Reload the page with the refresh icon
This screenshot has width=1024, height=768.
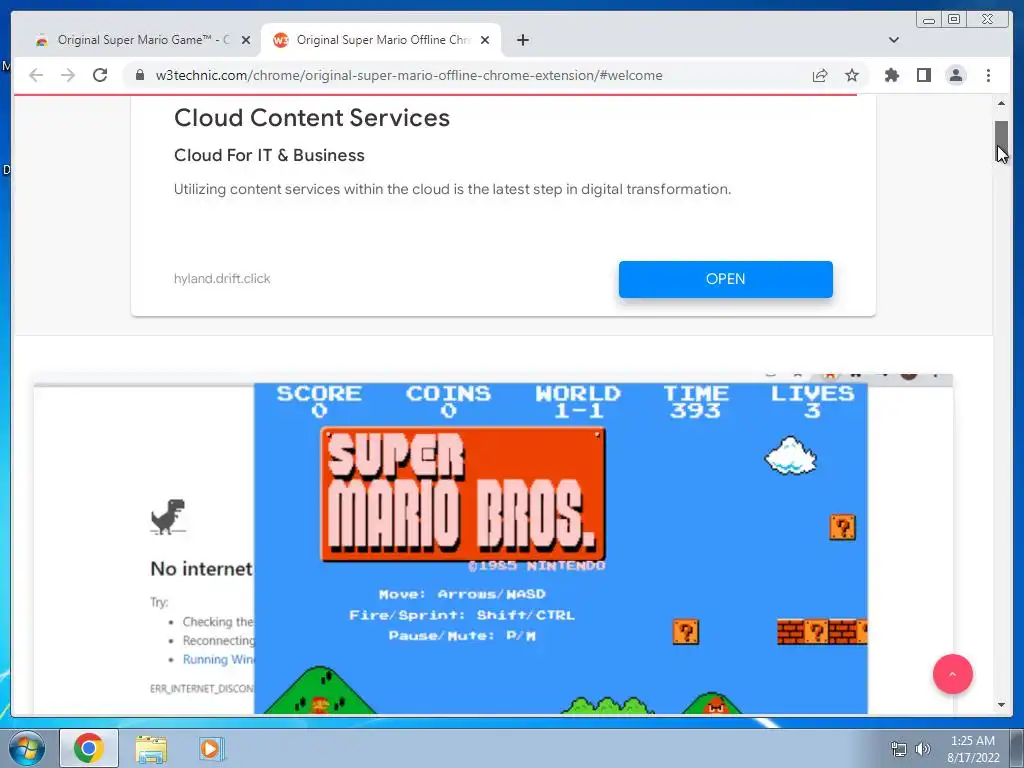tap(100, 75)
